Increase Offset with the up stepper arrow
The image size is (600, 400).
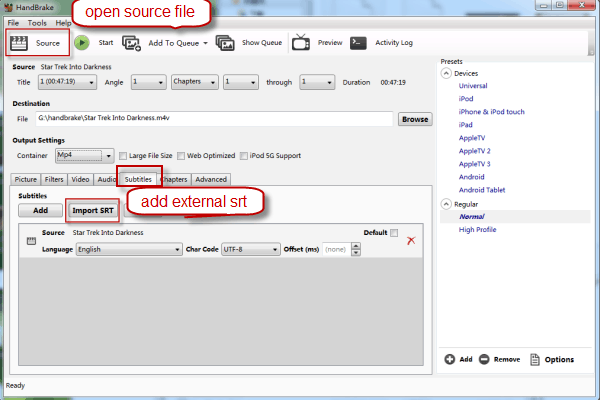356,246
